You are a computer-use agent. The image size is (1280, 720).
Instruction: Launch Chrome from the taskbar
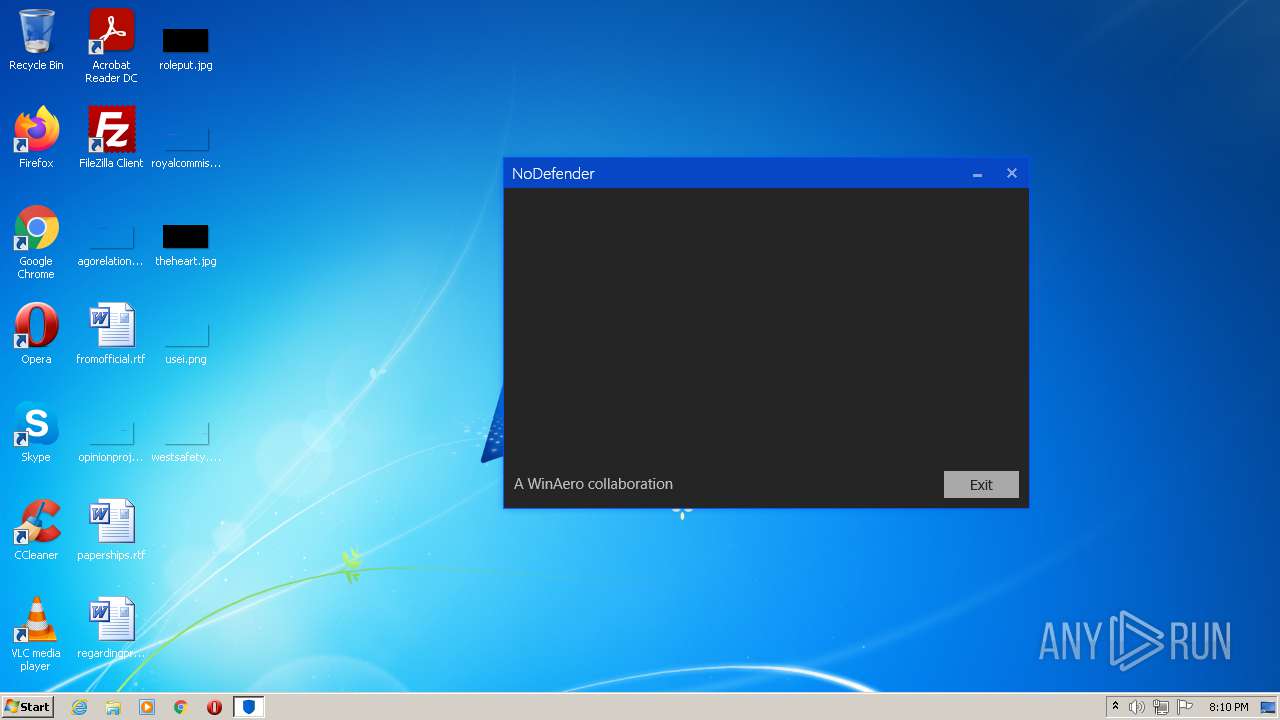pyautogui.click(x=181, y=707)
